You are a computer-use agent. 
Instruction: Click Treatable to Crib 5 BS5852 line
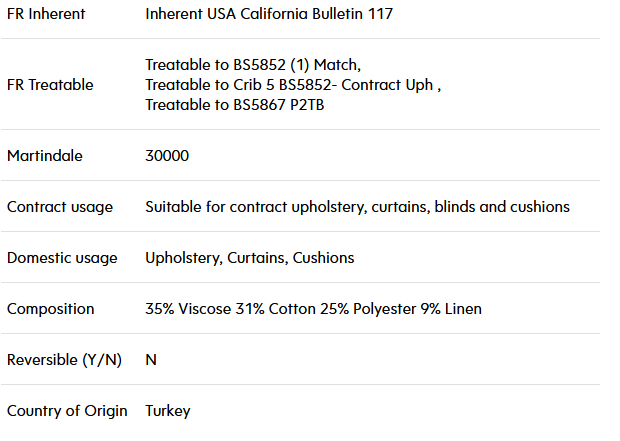pos(293,85)
